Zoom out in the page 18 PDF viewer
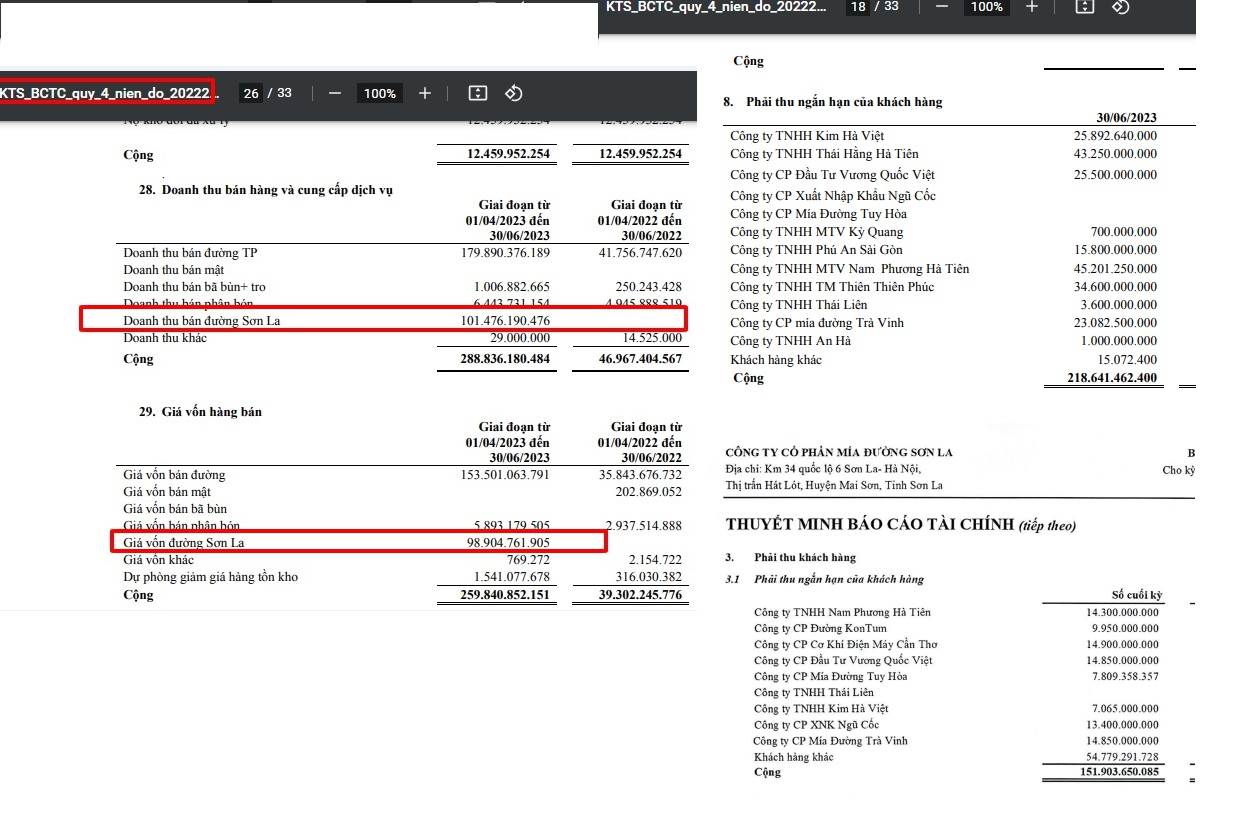Screen dimensions: 1260x840 [942, 7]
